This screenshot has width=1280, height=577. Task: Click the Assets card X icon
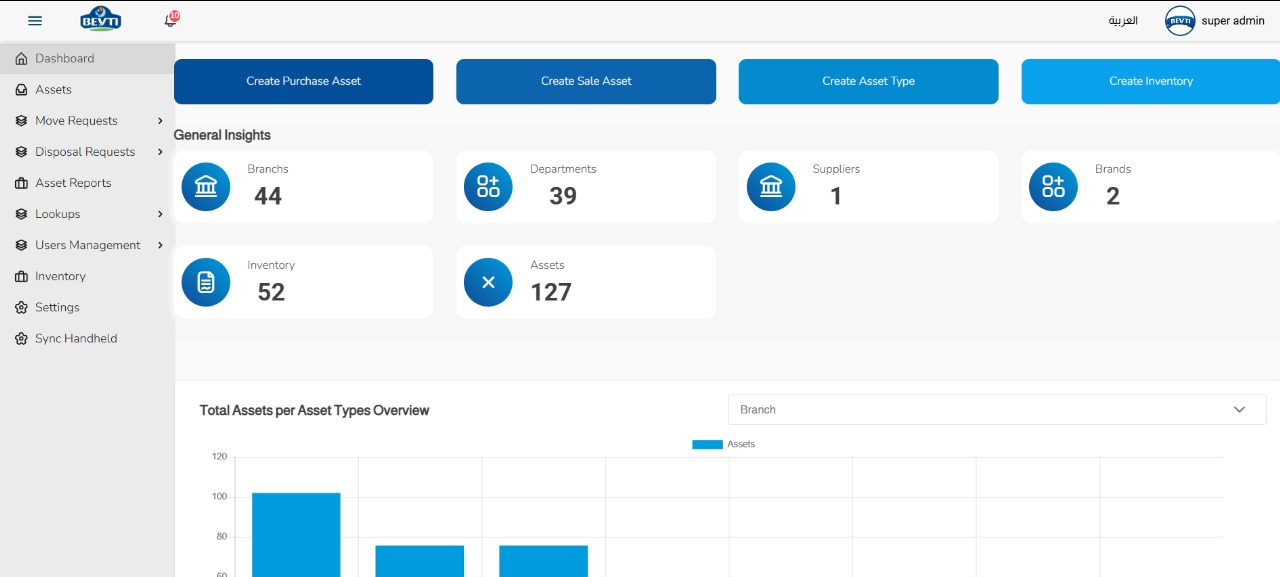coord(488,283)
